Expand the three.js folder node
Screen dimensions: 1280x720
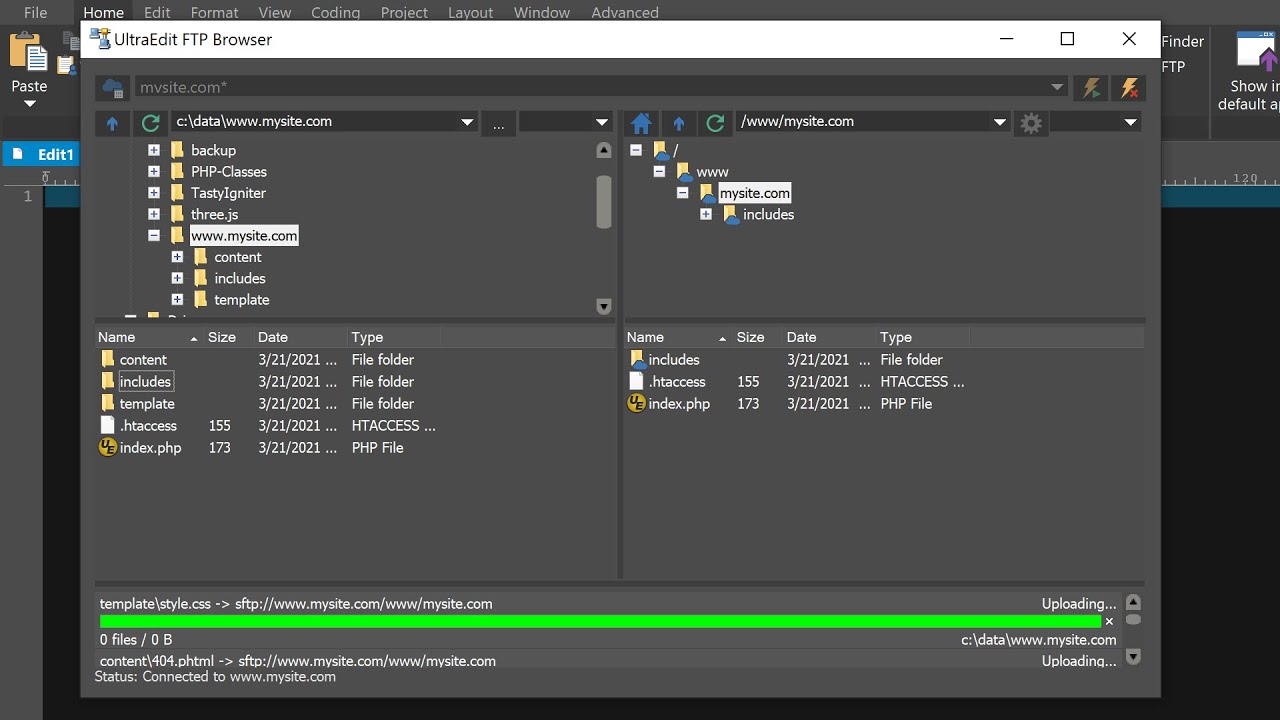coord(154,214)
